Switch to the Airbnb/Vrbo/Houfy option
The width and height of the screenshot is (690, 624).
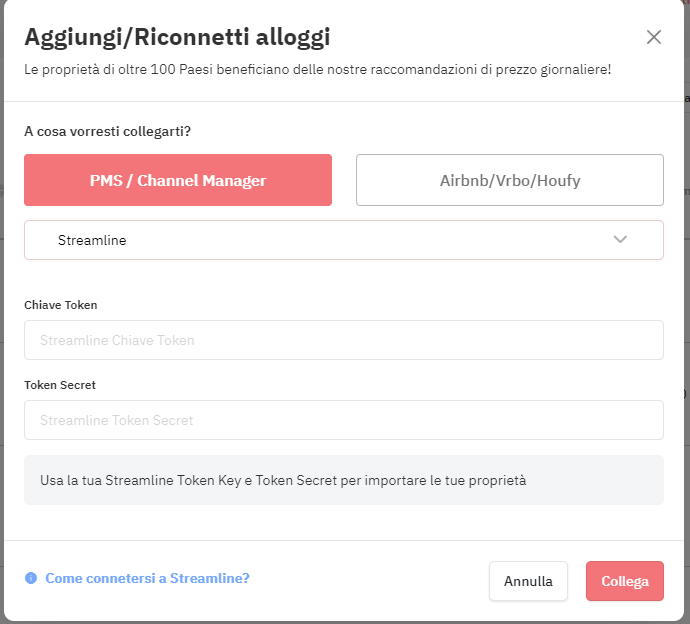click(510, 180)
